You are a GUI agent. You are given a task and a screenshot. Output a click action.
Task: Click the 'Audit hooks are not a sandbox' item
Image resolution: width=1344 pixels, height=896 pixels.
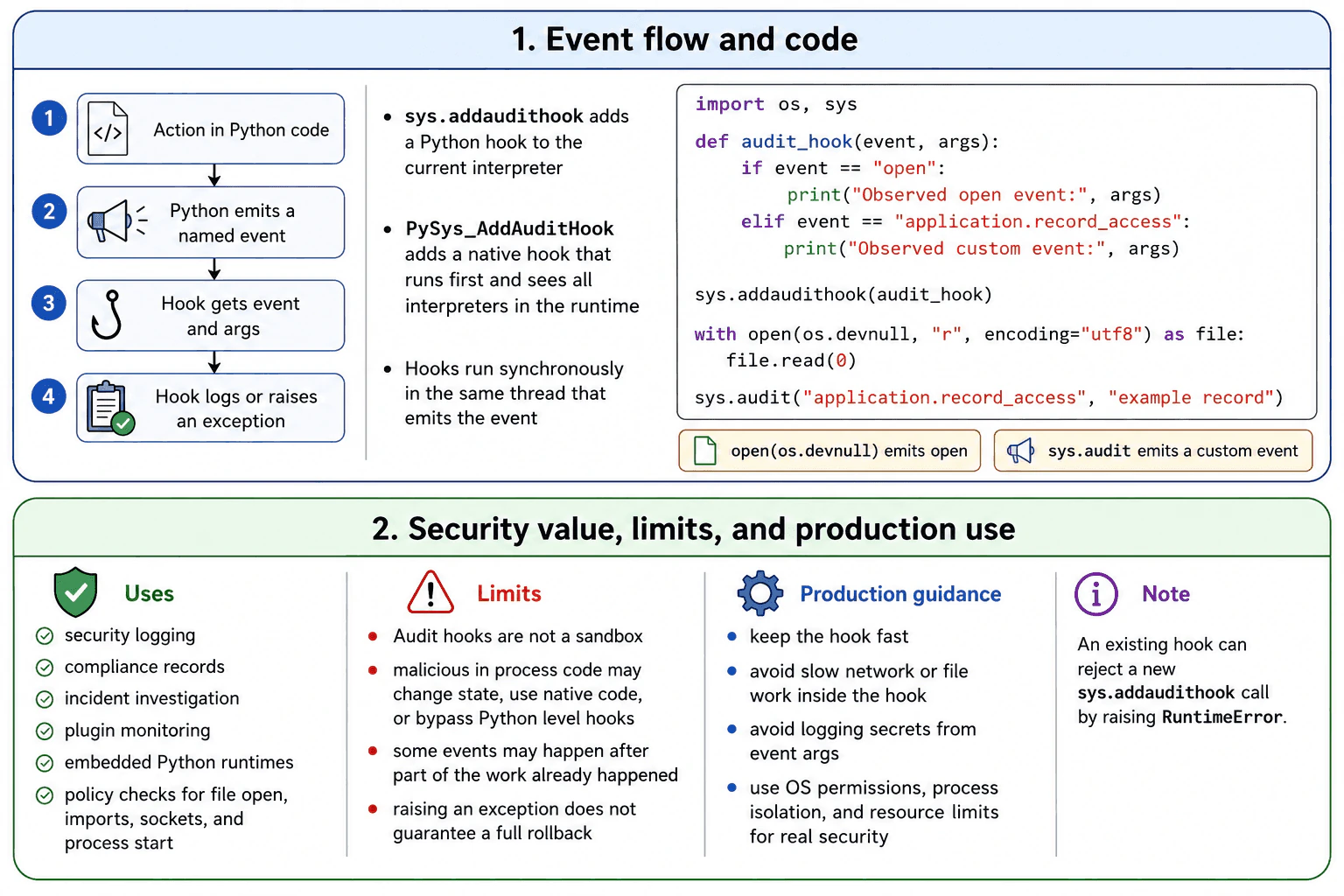pyautogui.click(x=518, y=636)
